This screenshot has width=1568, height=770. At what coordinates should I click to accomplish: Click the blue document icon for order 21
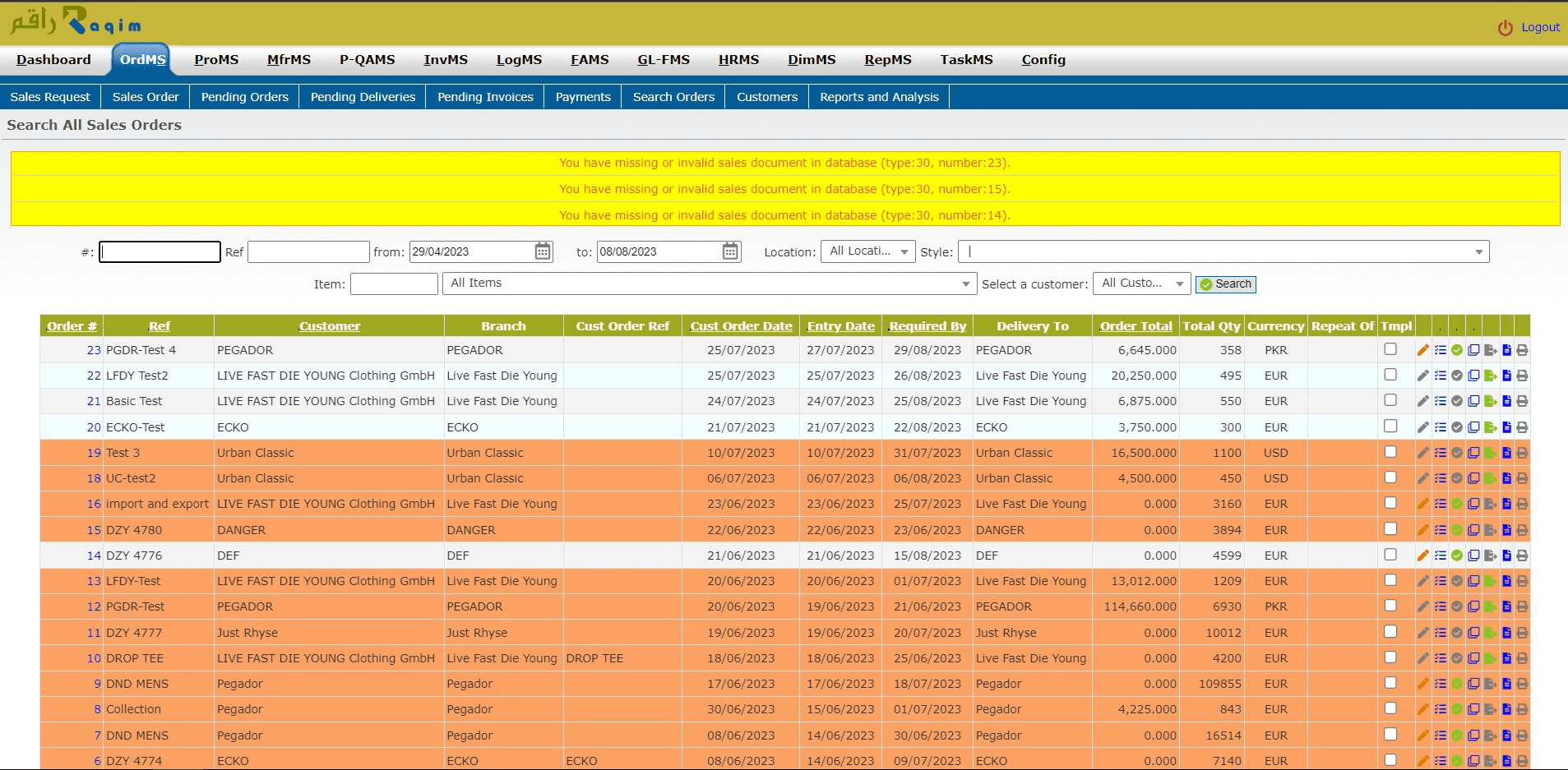click(1506, 401)
